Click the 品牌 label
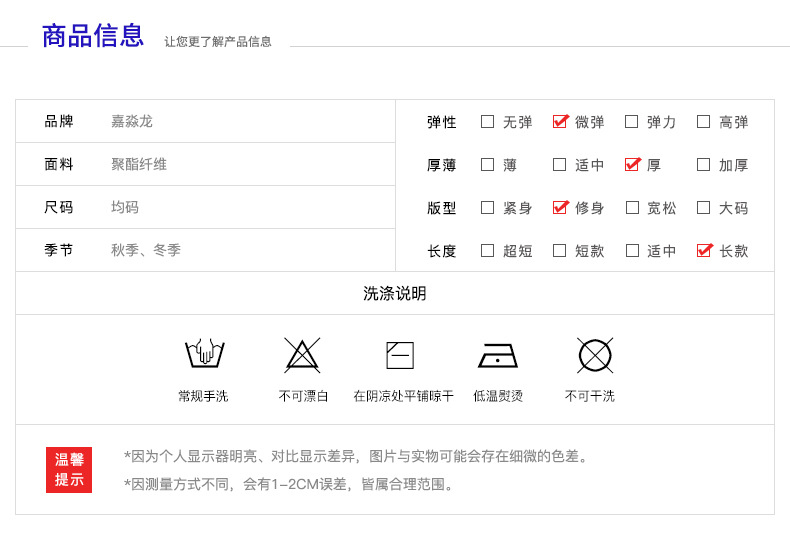 click(x=59, y=121)
